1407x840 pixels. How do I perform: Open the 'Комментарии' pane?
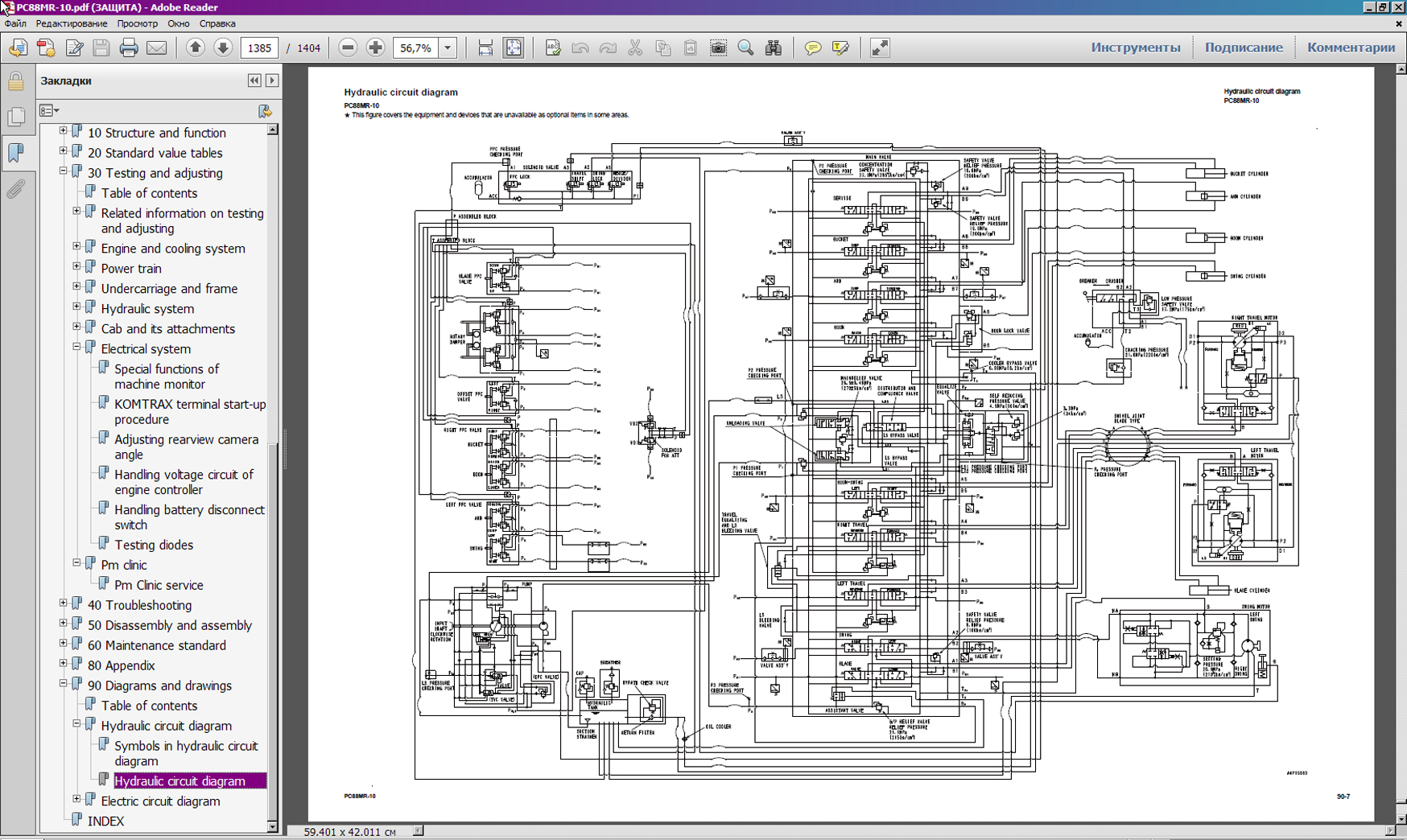(1351, 47)
